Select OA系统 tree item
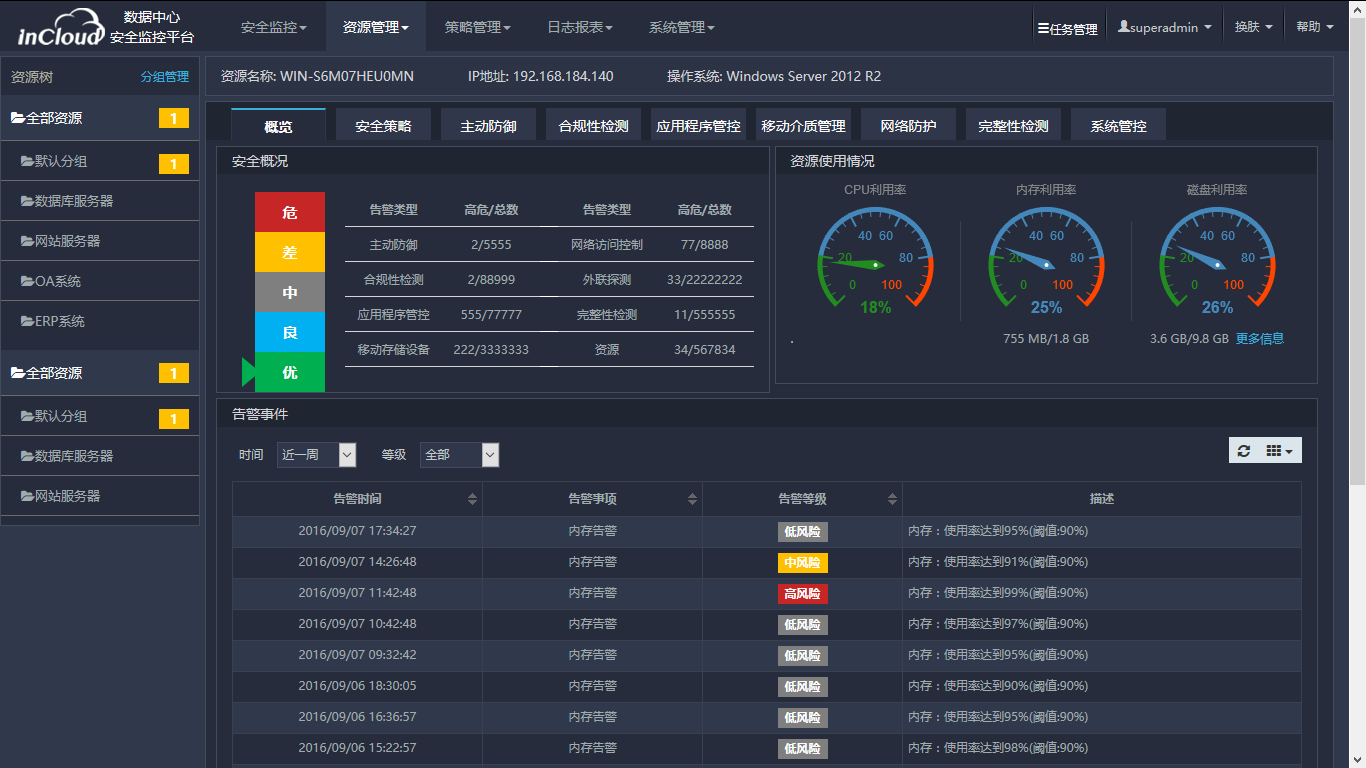The height and width of the screenshot is (768, 1366). coord(100,281)
